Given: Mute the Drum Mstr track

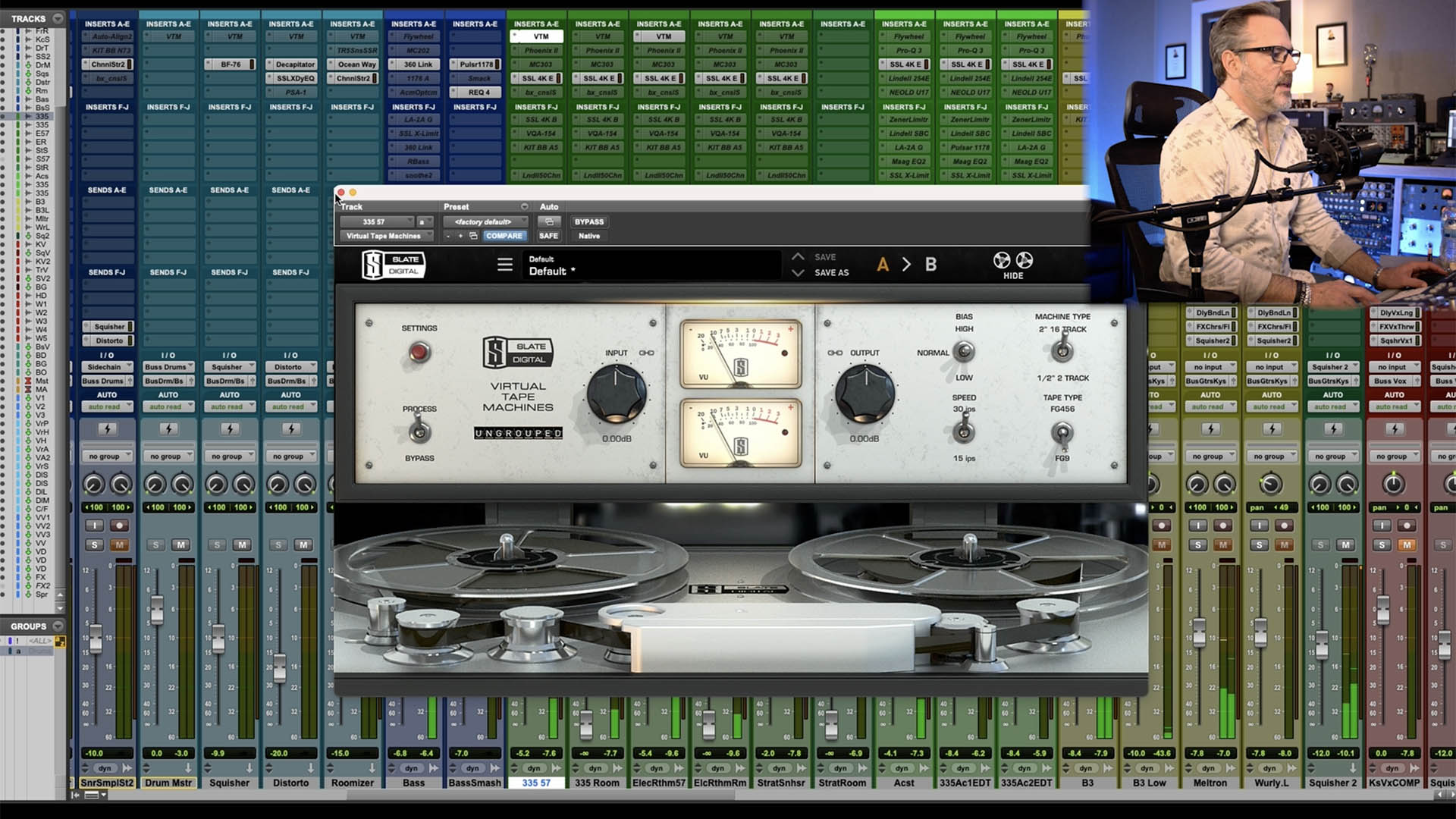Looking at the screenshot, I should (x=180, y=544).
